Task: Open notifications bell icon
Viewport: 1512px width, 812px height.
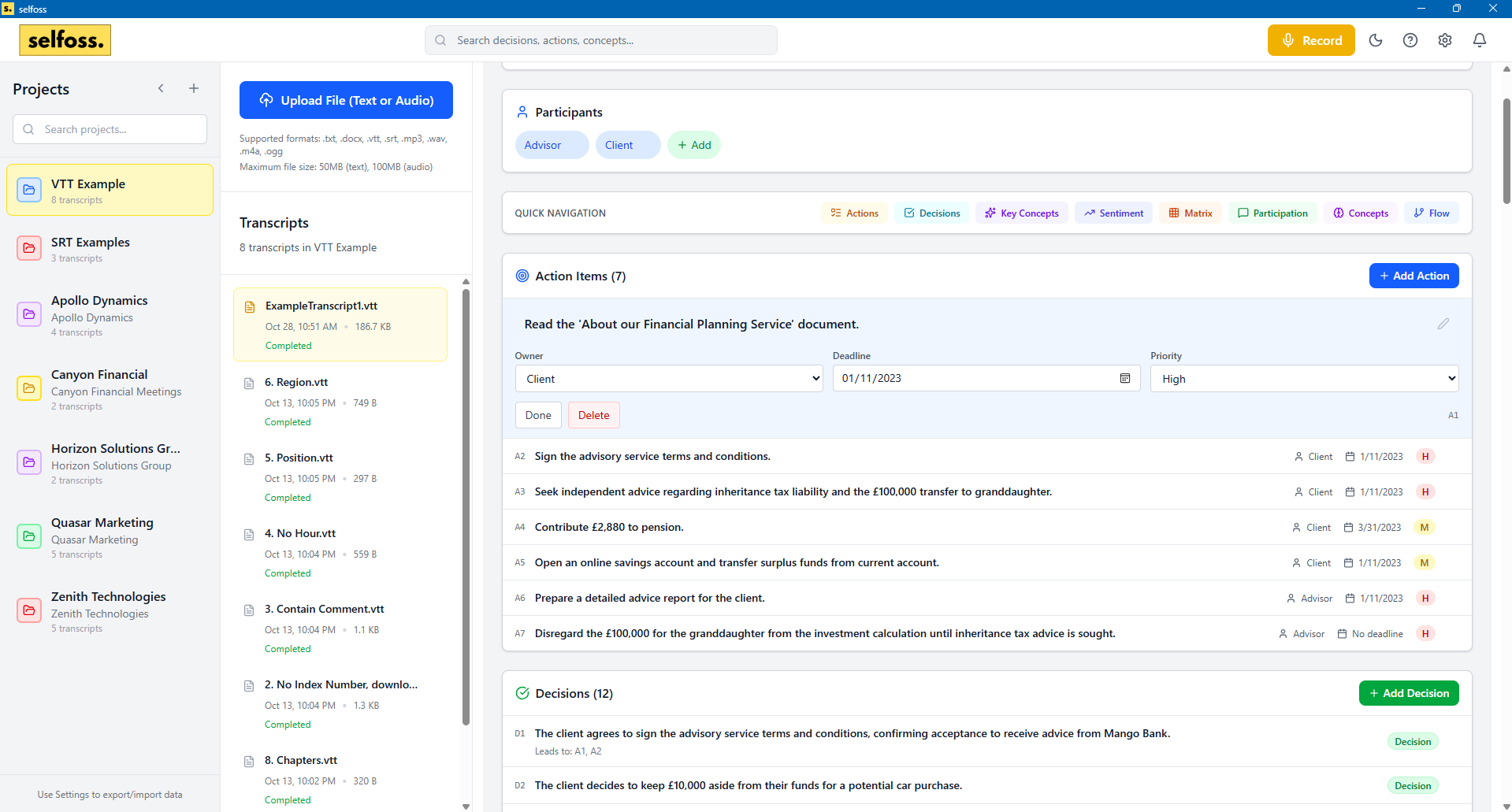Action: (1480, 40)
